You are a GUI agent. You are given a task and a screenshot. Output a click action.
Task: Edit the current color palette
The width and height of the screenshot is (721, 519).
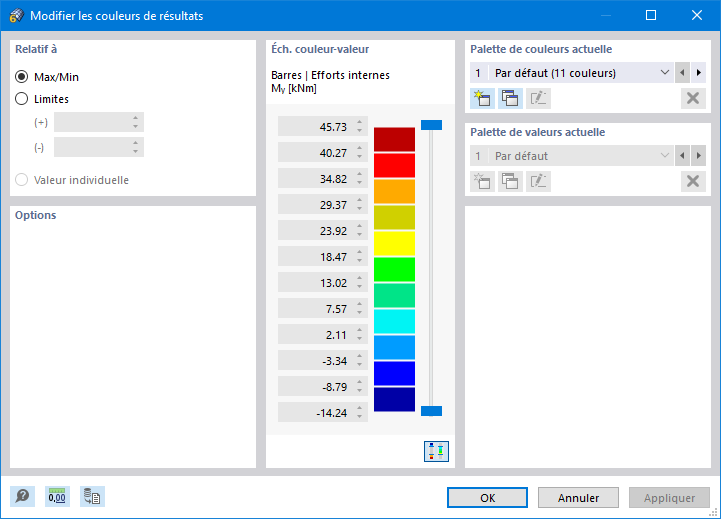pos(538,98)
